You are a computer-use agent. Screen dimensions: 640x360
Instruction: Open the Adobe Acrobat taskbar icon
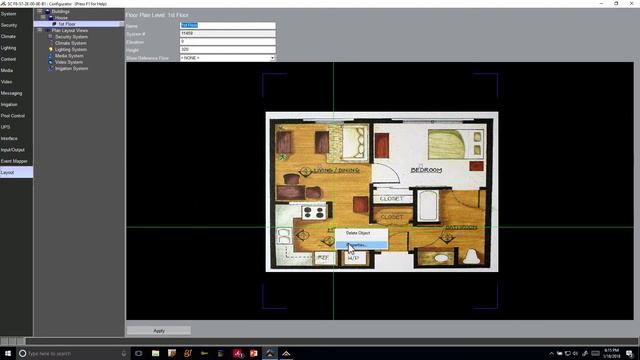coord(238,353)
